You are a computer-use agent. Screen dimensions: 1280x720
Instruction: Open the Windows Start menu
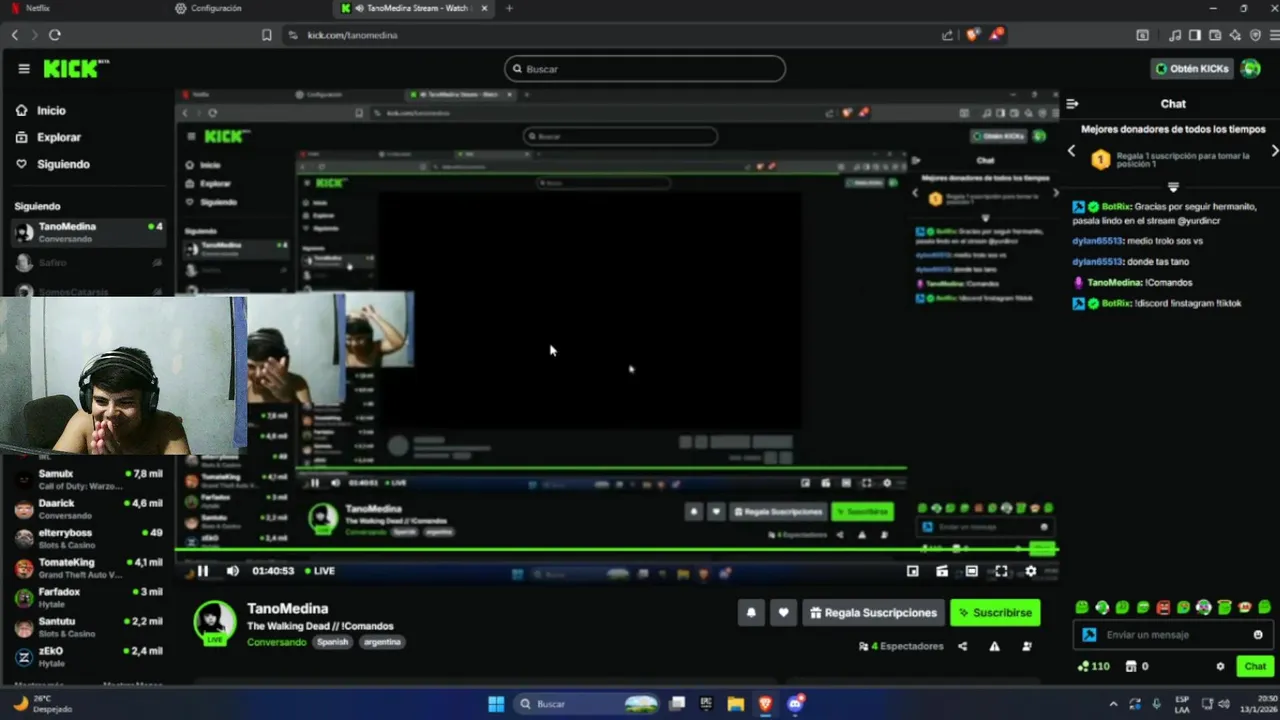(x=496, y=704)
